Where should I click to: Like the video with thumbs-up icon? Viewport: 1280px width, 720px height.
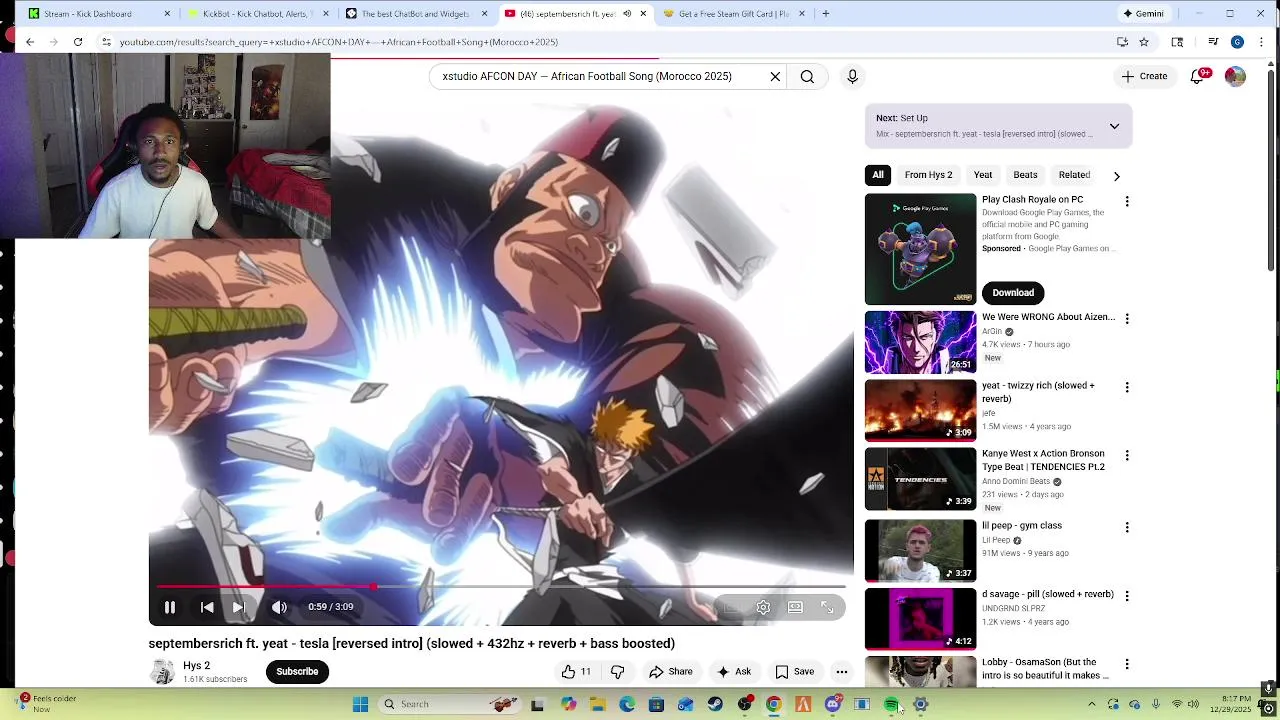(x=576, y=672)
